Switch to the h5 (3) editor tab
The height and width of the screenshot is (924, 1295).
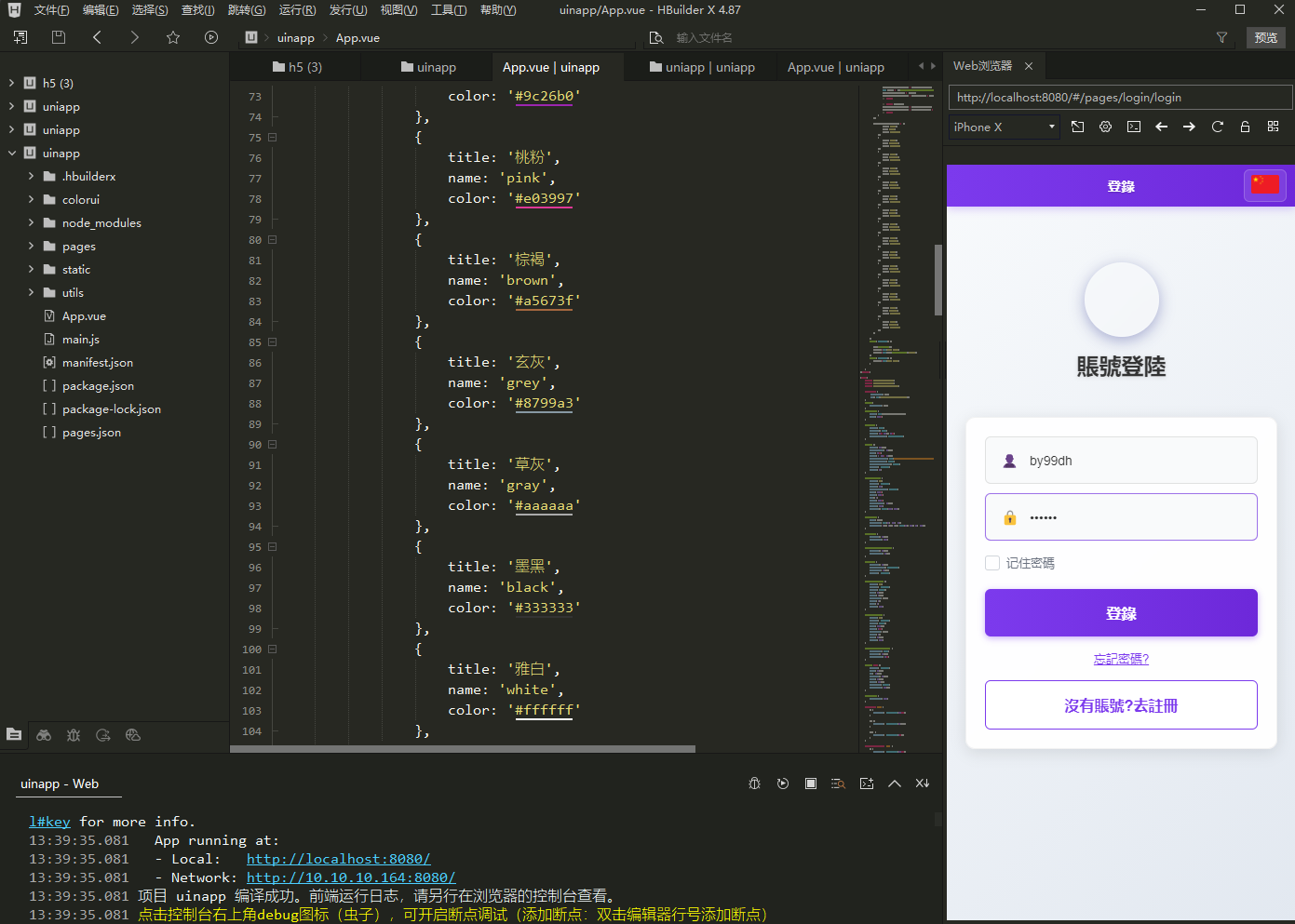(x=297, y=67)
